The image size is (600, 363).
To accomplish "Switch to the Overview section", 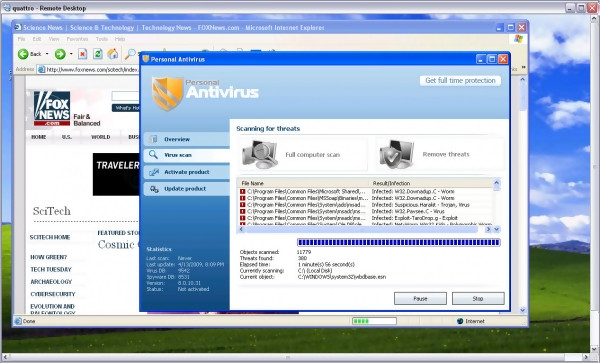I will 187,139.
